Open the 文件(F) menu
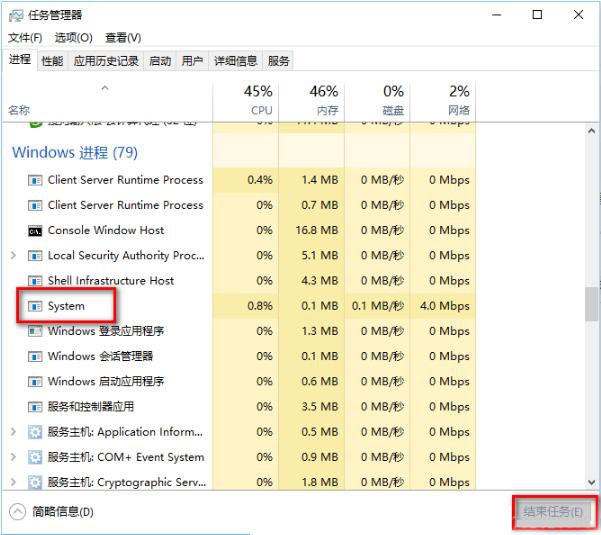The width and height of the screenshot is (601, 535). tap(25, 38)
